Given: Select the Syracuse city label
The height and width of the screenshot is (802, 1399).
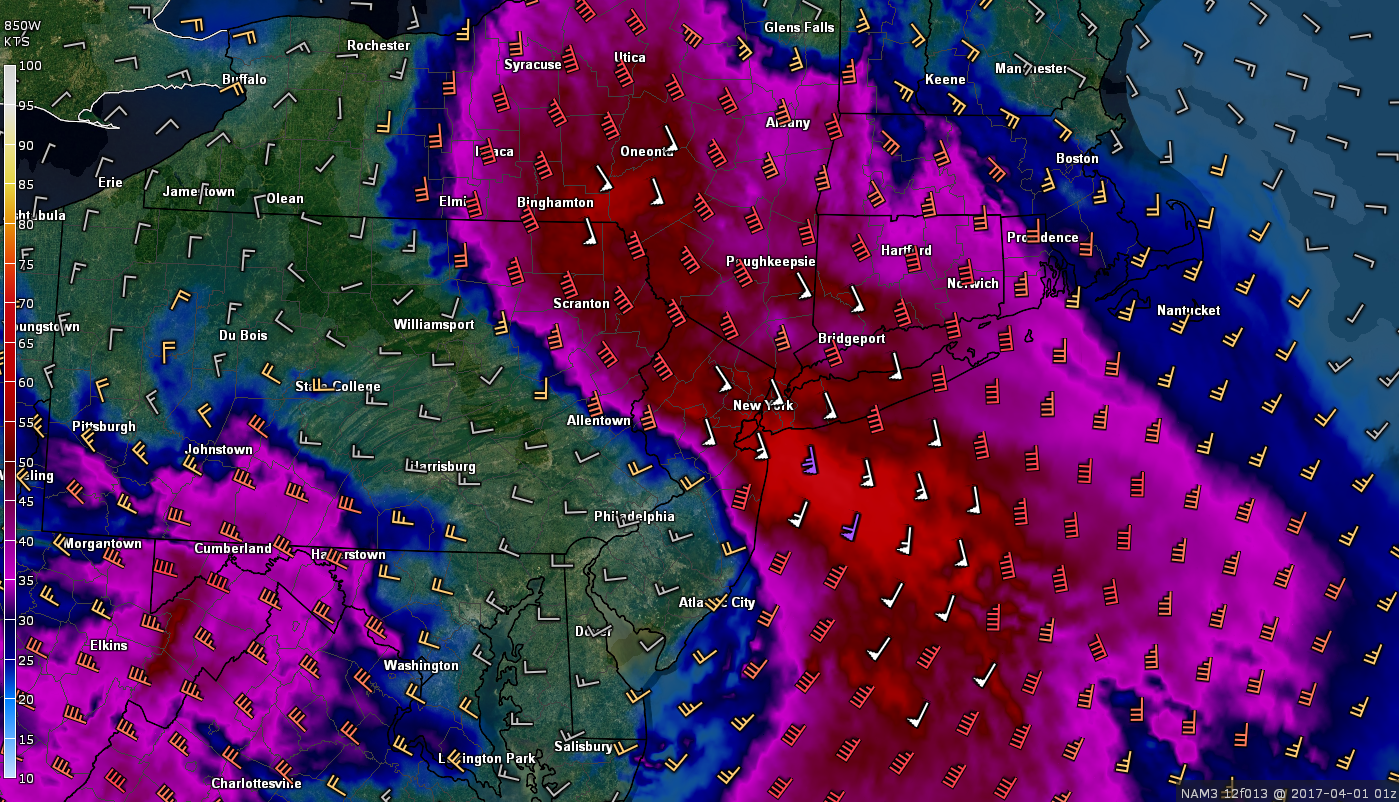Looking at the screenshot, I should click(532, 64).
